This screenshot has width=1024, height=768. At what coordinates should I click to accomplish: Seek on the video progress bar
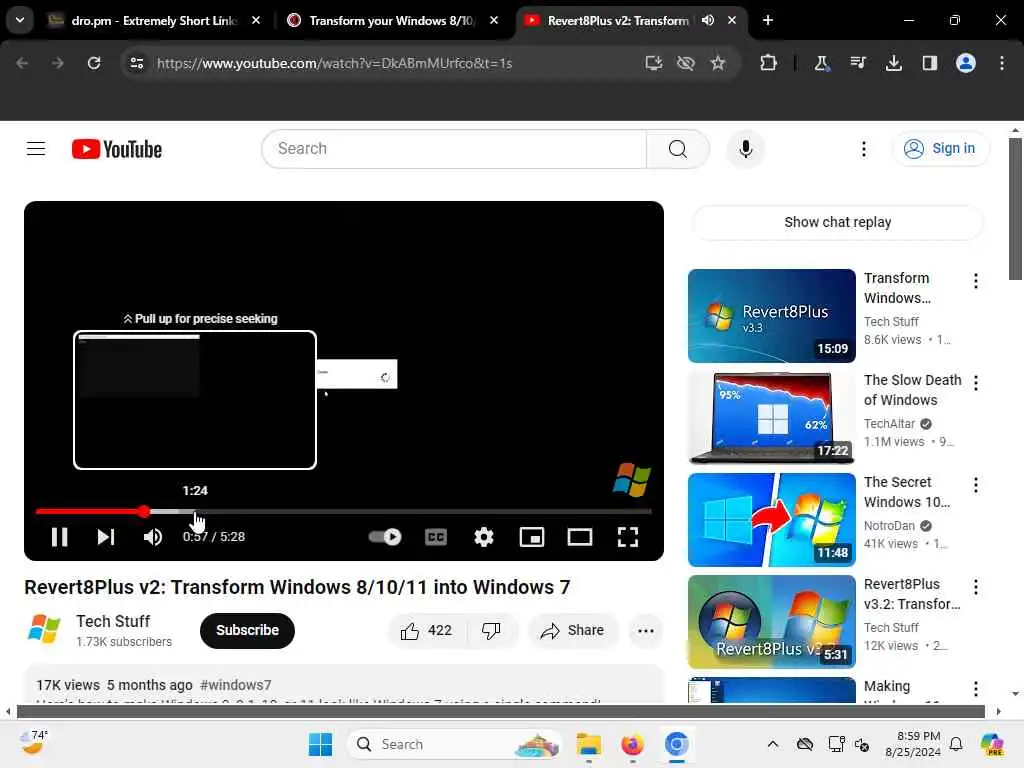tap(344, 511)
